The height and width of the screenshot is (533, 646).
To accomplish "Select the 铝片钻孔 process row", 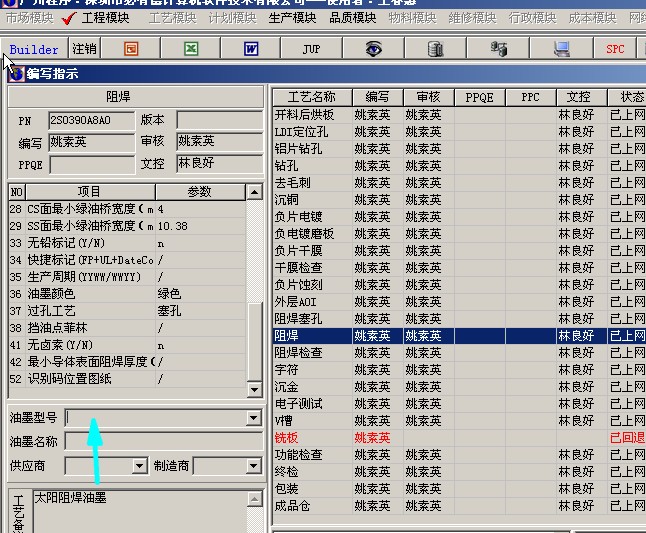I will [459, 149].
